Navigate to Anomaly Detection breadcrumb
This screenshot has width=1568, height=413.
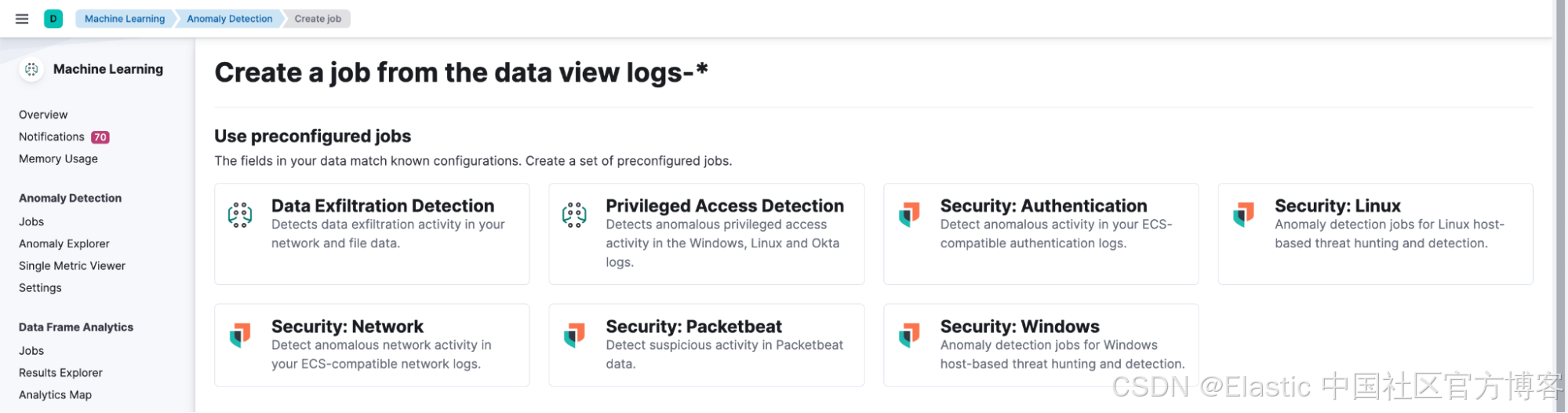point(229,19)
